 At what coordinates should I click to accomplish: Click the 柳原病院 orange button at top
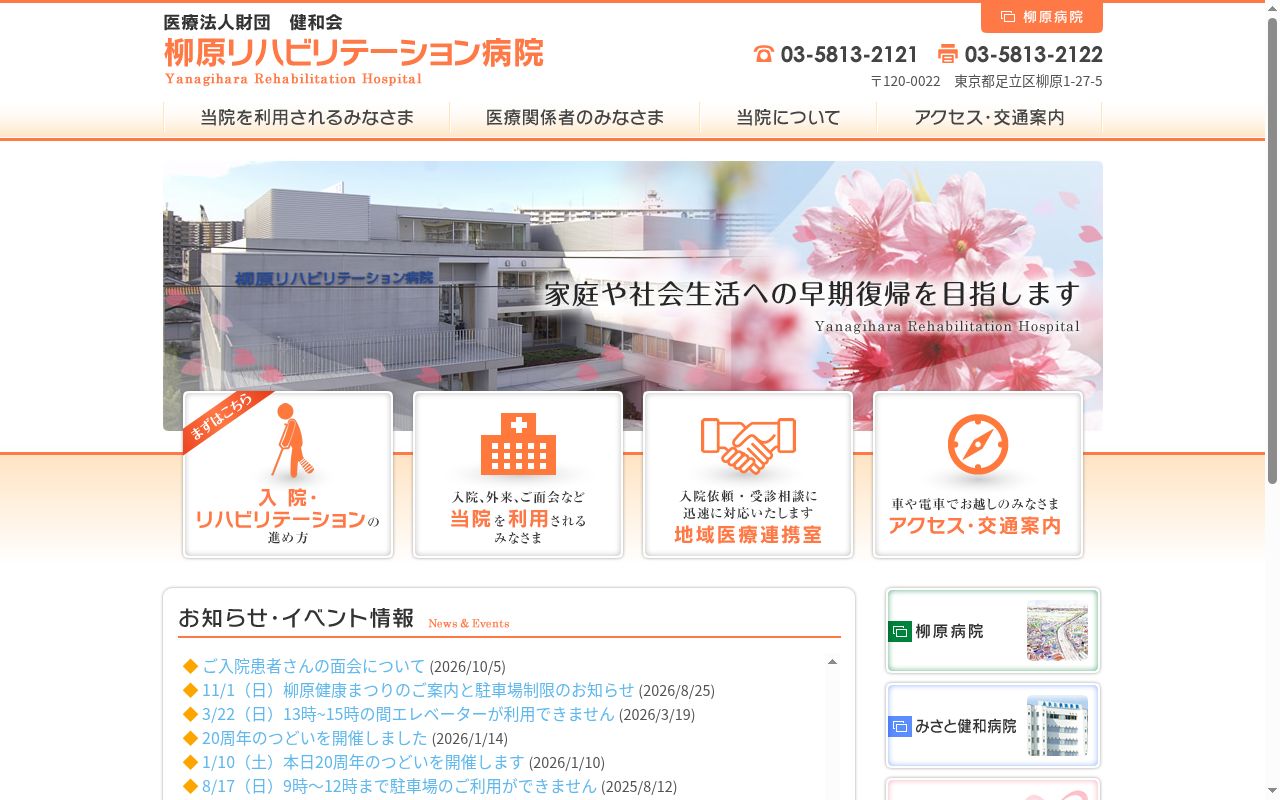[1042, 17]
